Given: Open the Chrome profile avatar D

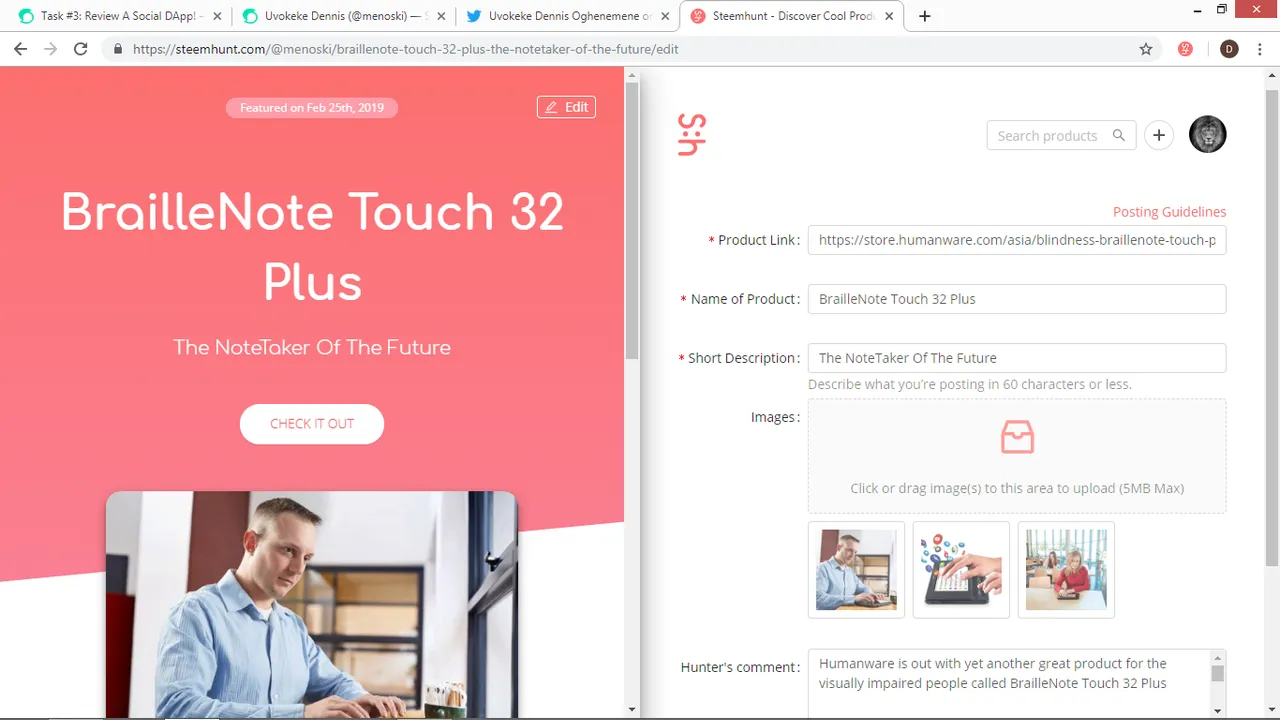Looking at the screenshot, I should 1229,49.
